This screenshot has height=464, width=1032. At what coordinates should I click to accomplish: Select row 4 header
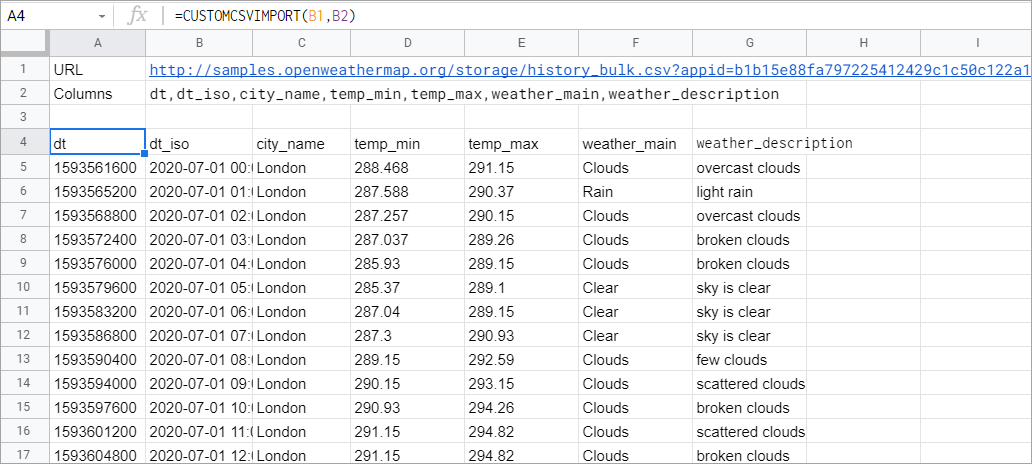click(x=24, y=142)
